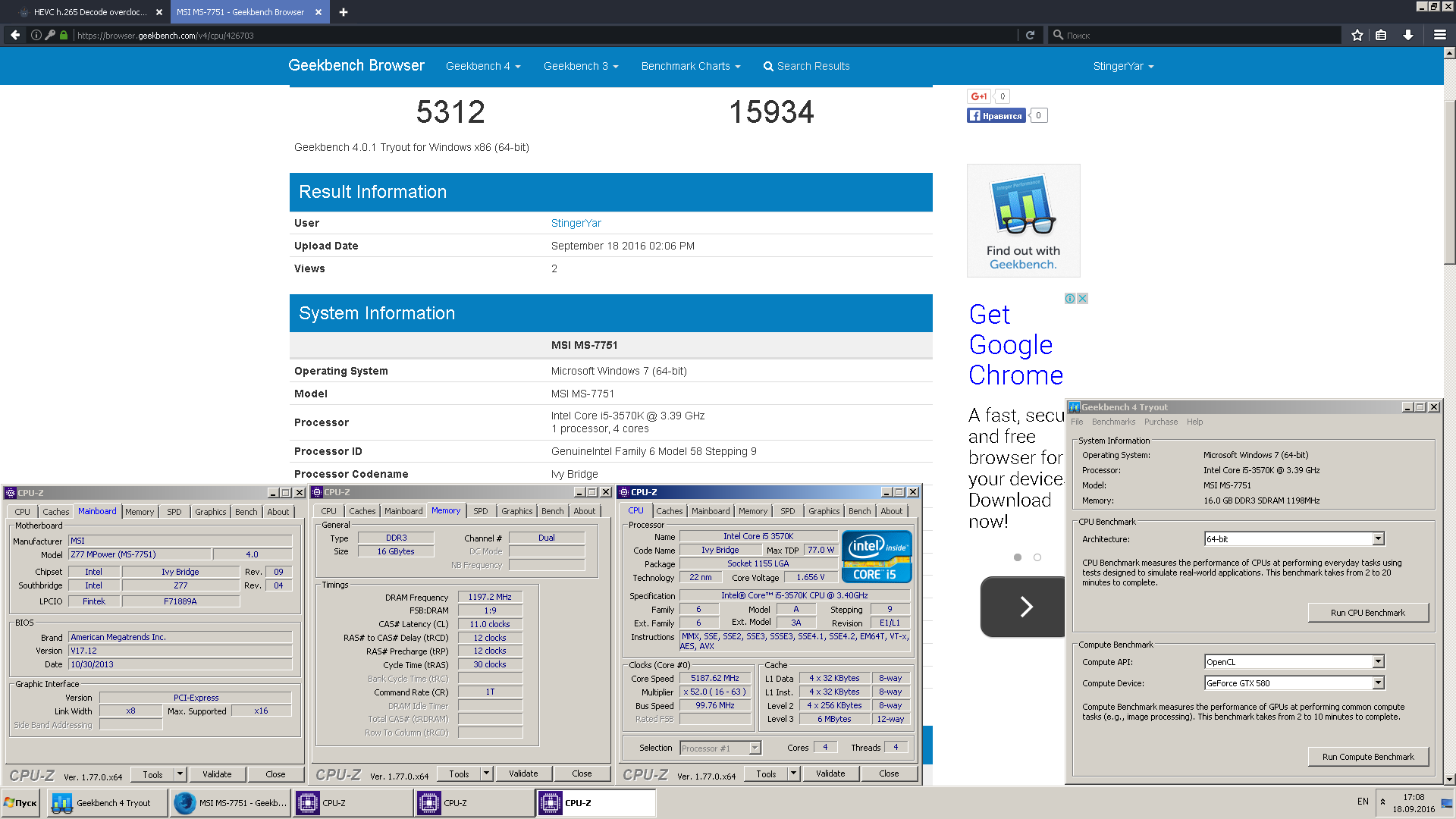Click the Intel Core i5 logo in CPU-Z
Image resolution: width=1456 pixels, height=819 pixels.
[x=877, y=557]
